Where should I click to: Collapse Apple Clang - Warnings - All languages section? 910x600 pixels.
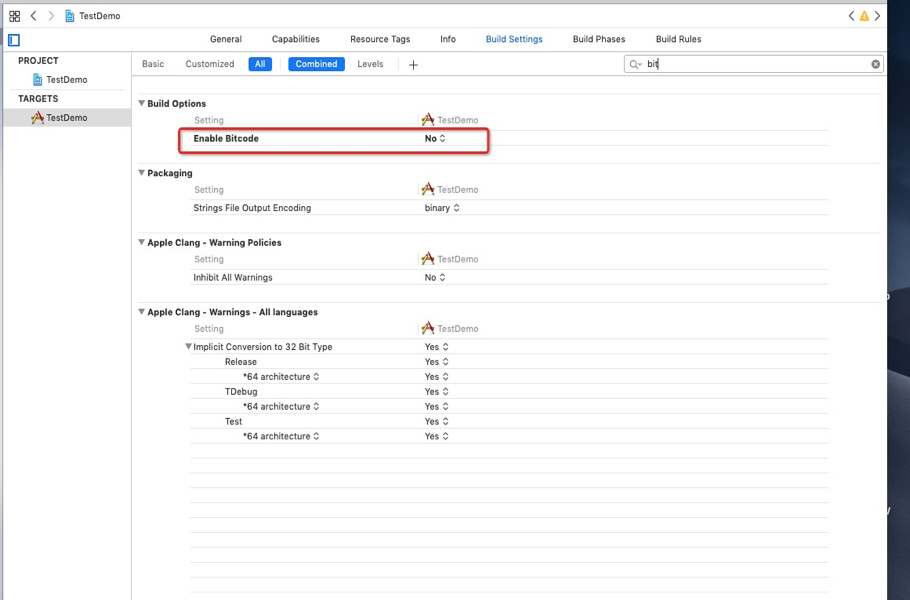click(x=141, y=312)
